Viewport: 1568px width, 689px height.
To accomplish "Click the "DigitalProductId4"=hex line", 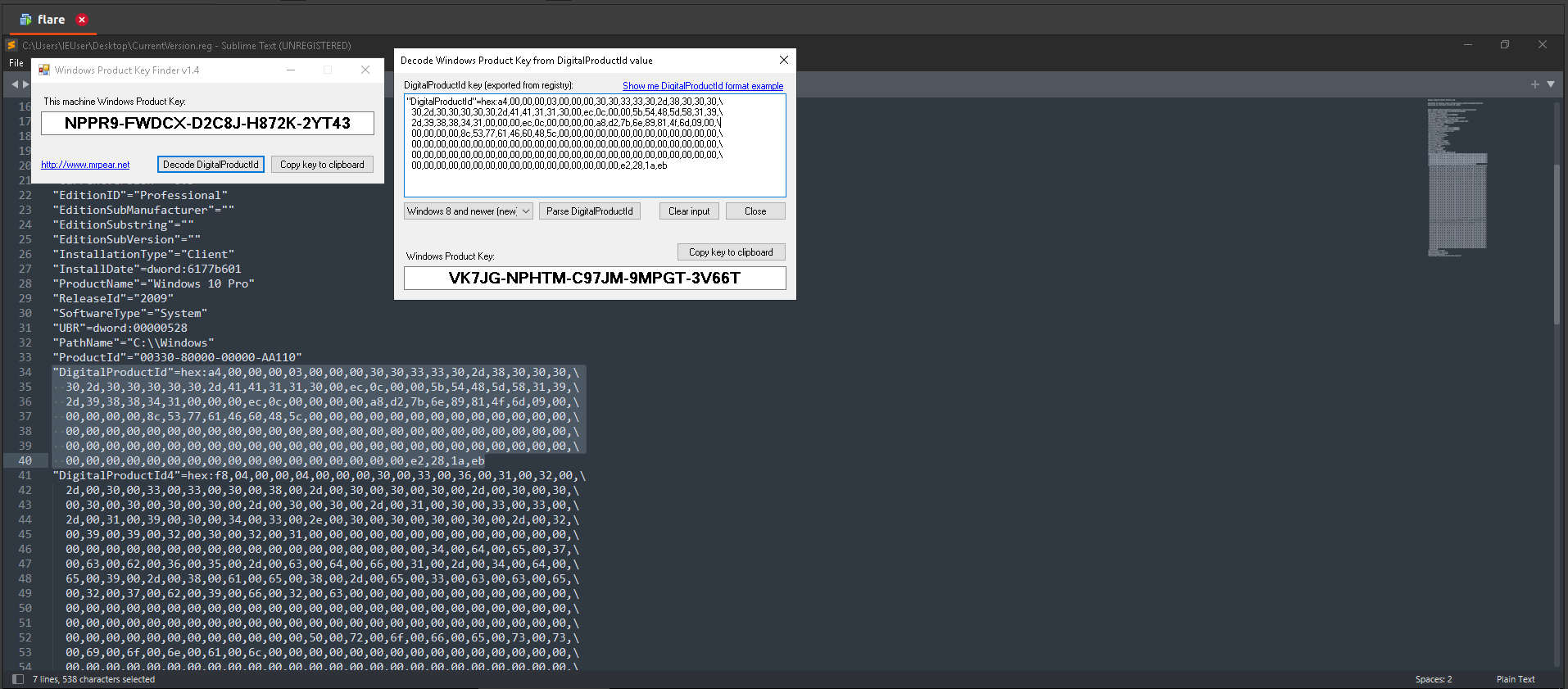I will click(x=319, y=475).
